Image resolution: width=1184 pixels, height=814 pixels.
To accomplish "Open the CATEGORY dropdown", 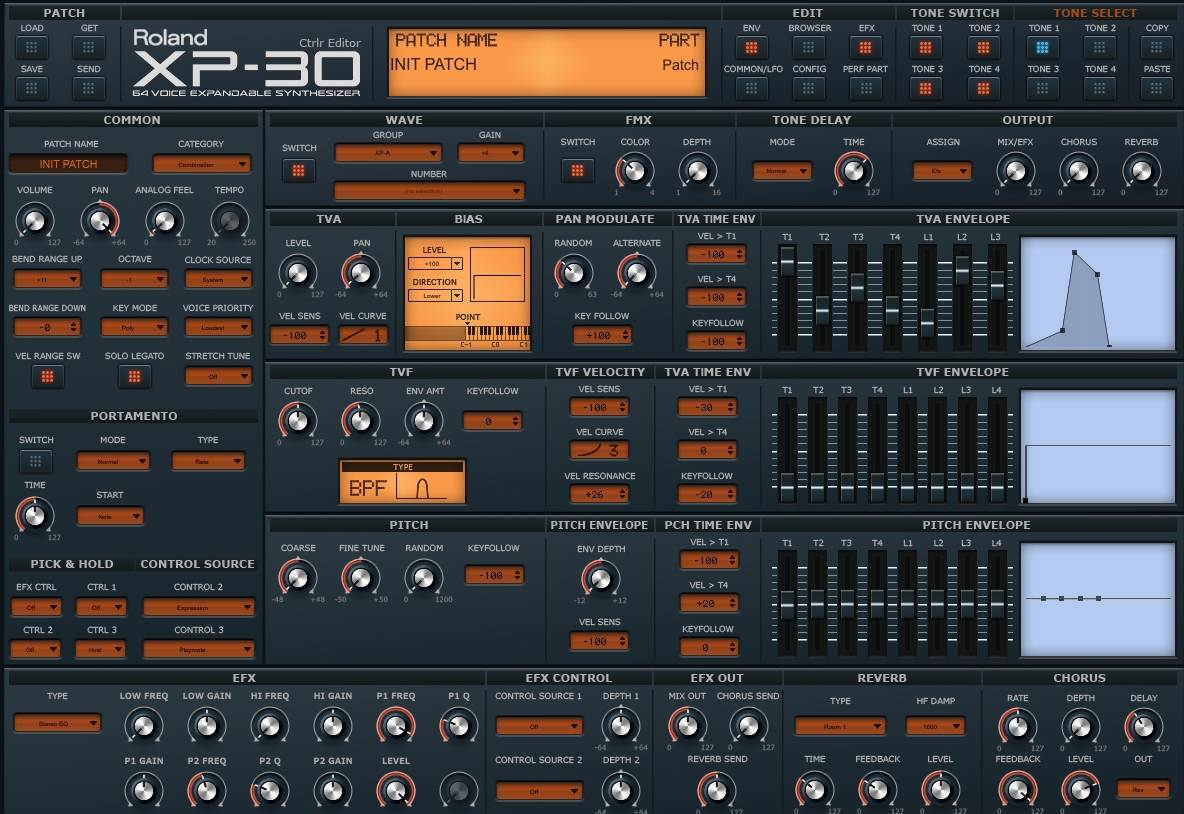I will tap(202, 164).
